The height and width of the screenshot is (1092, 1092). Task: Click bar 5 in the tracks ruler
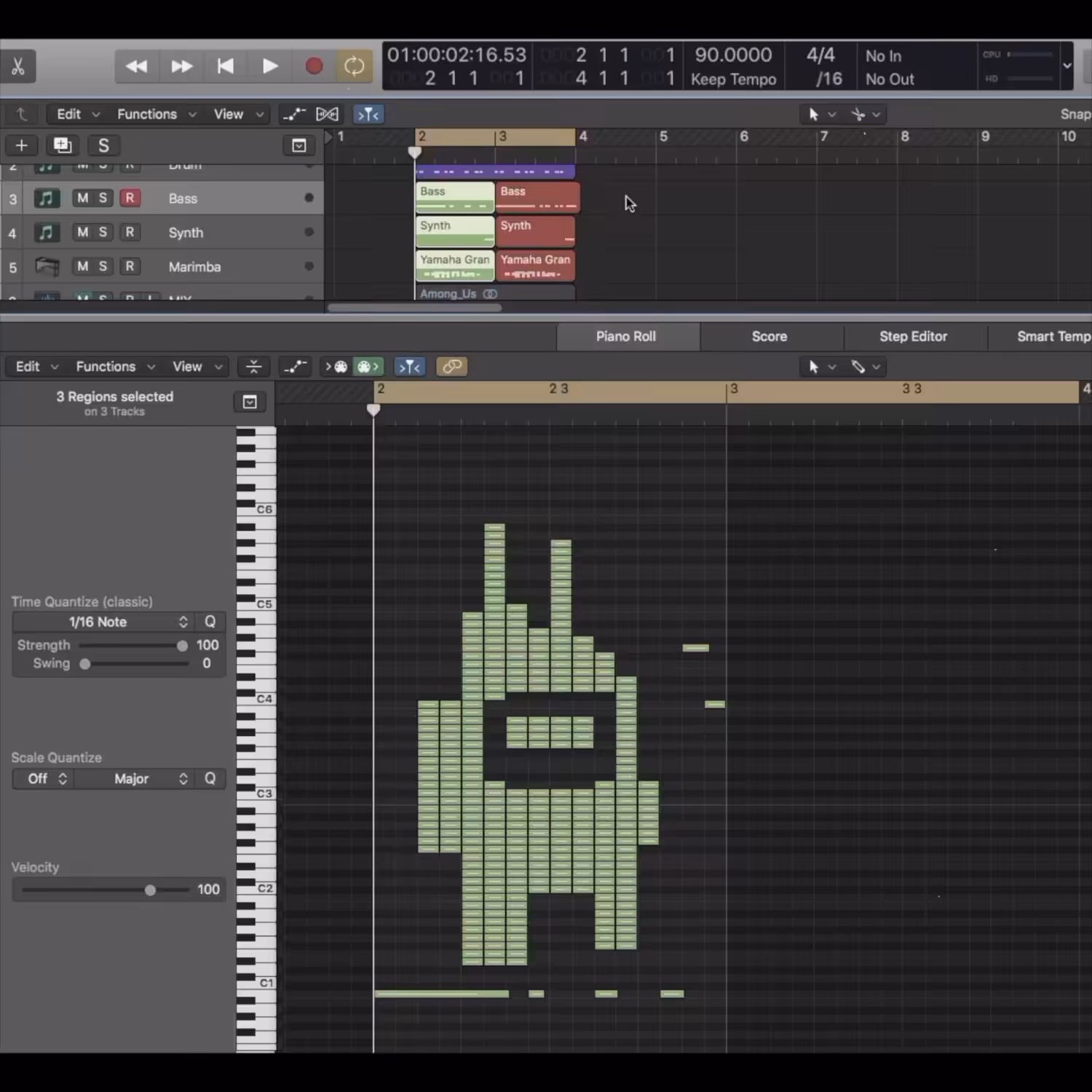663,137
